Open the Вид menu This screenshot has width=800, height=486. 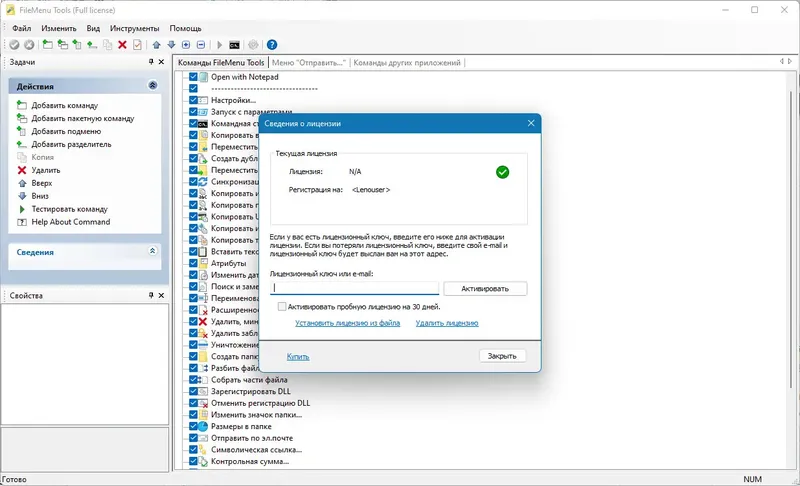pos(93,28)
